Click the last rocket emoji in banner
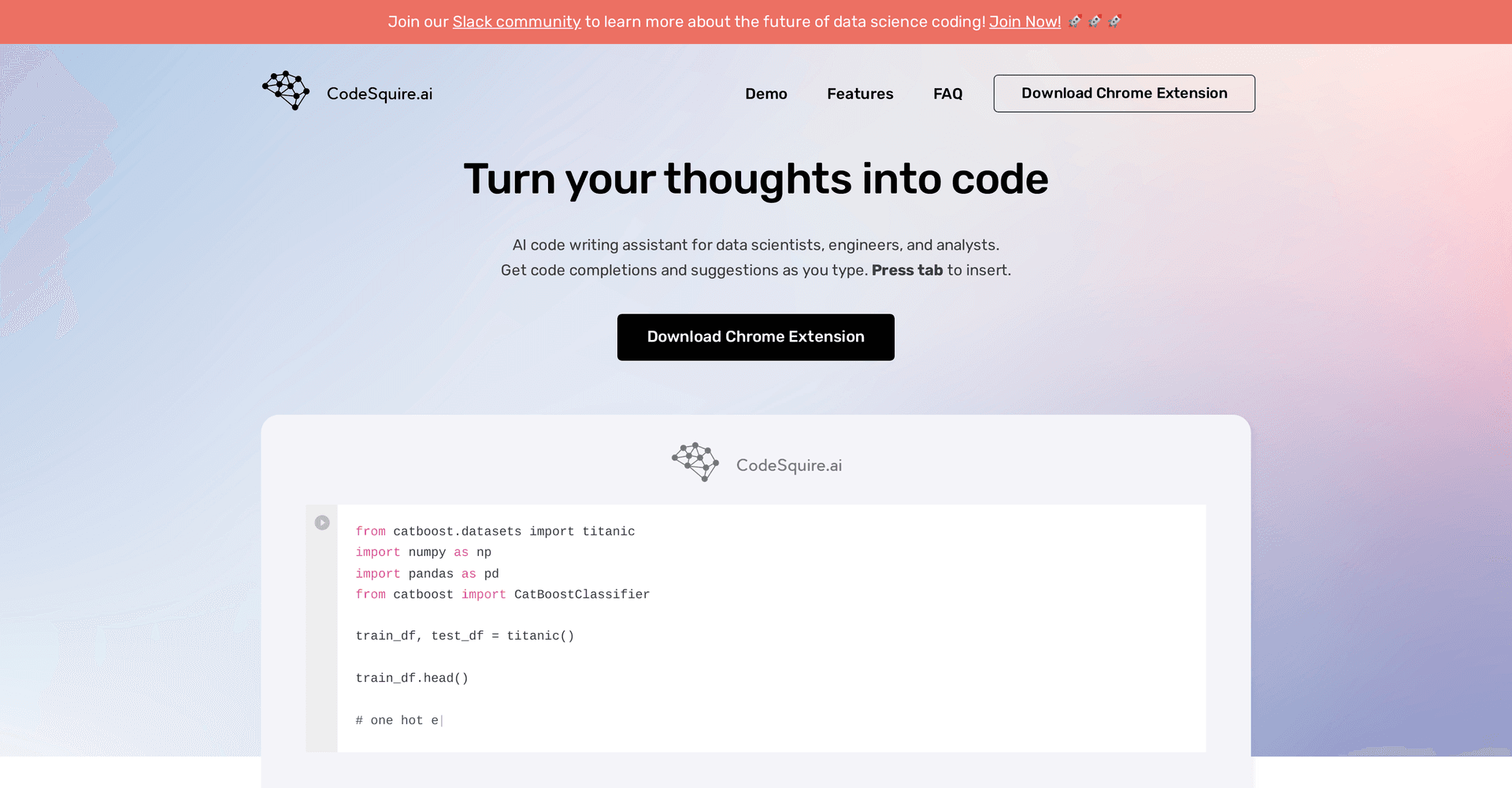This screenshot has width=1512, height=788. coord(1114,21)
